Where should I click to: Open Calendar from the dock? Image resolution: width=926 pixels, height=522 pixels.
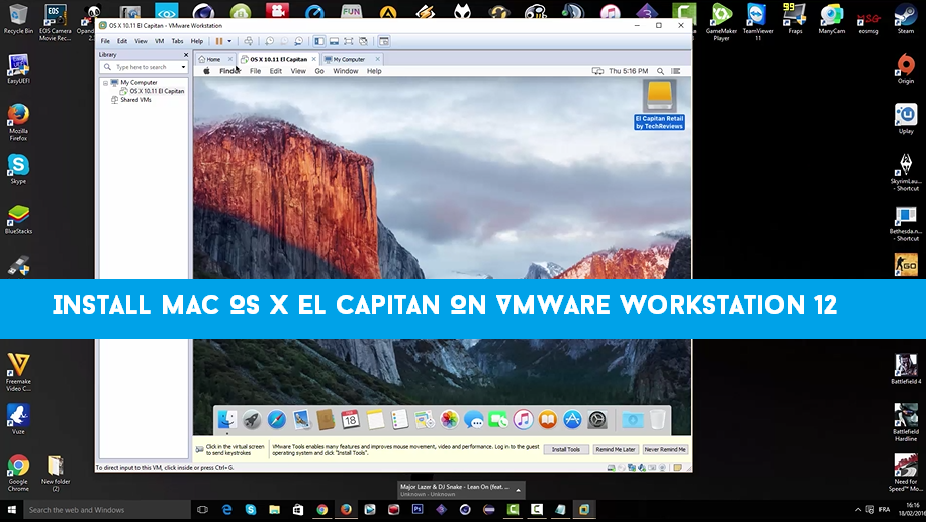[350, 420]
